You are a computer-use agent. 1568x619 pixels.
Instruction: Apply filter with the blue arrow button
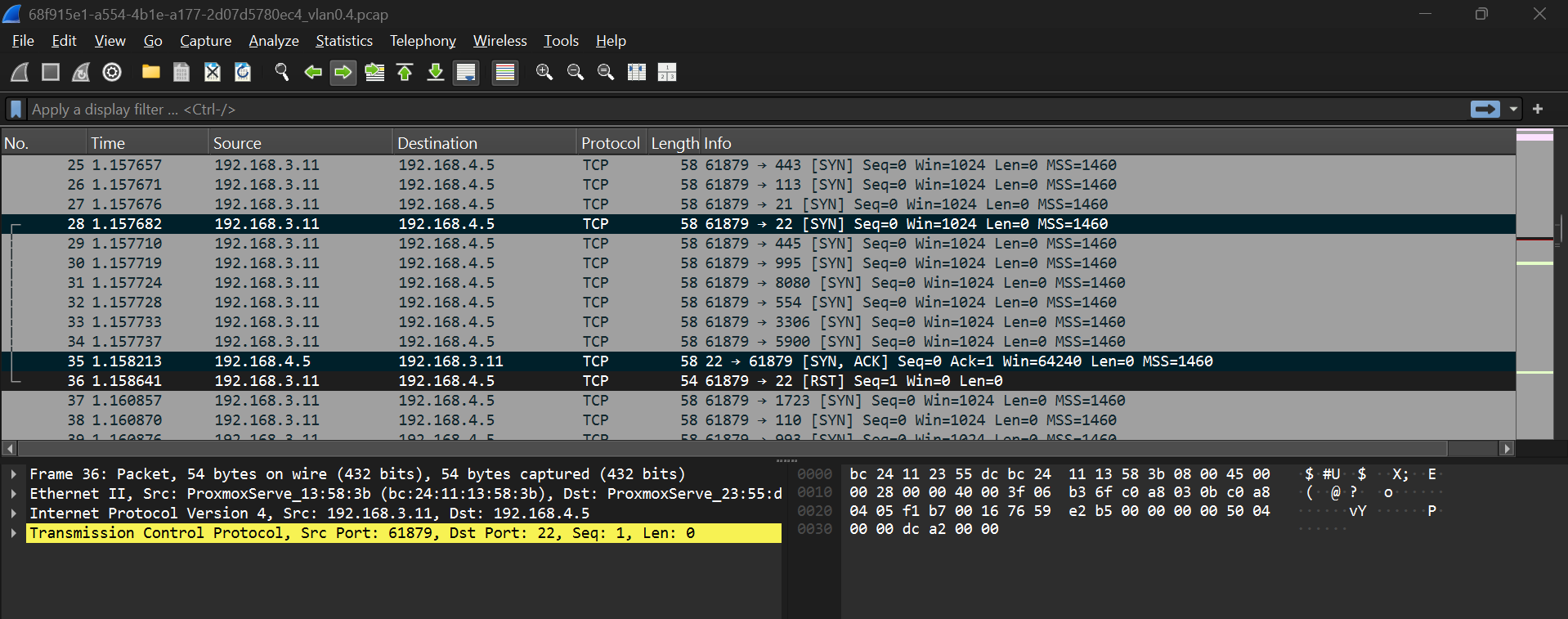[1485, 109]
